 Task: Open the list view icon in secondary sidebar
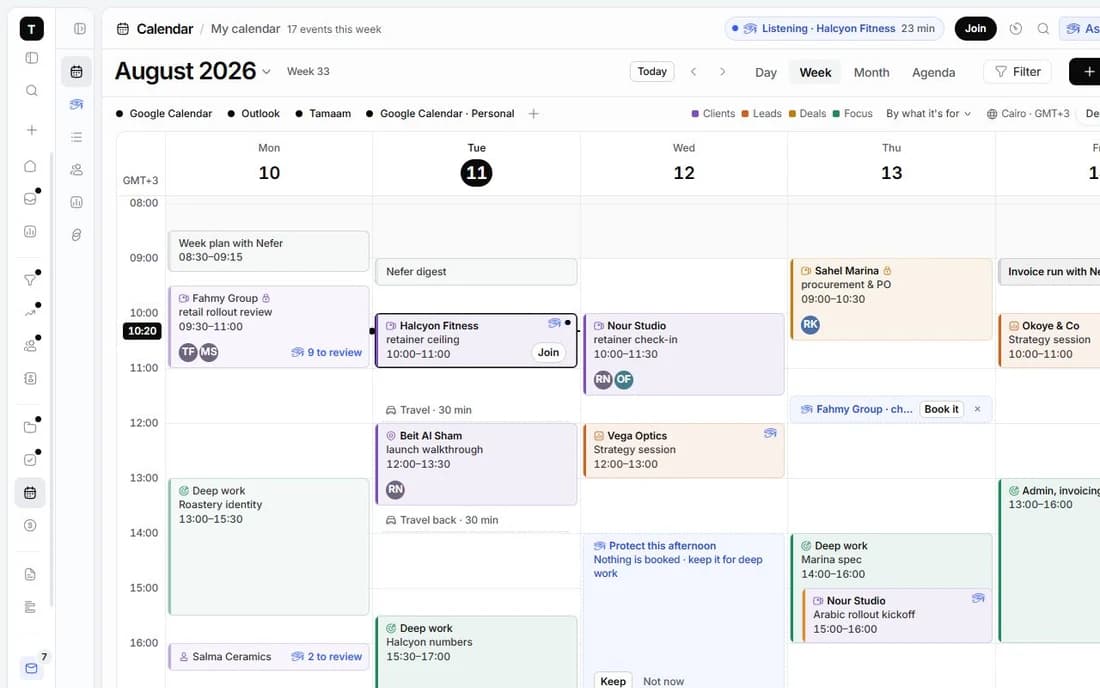point(76,137)
